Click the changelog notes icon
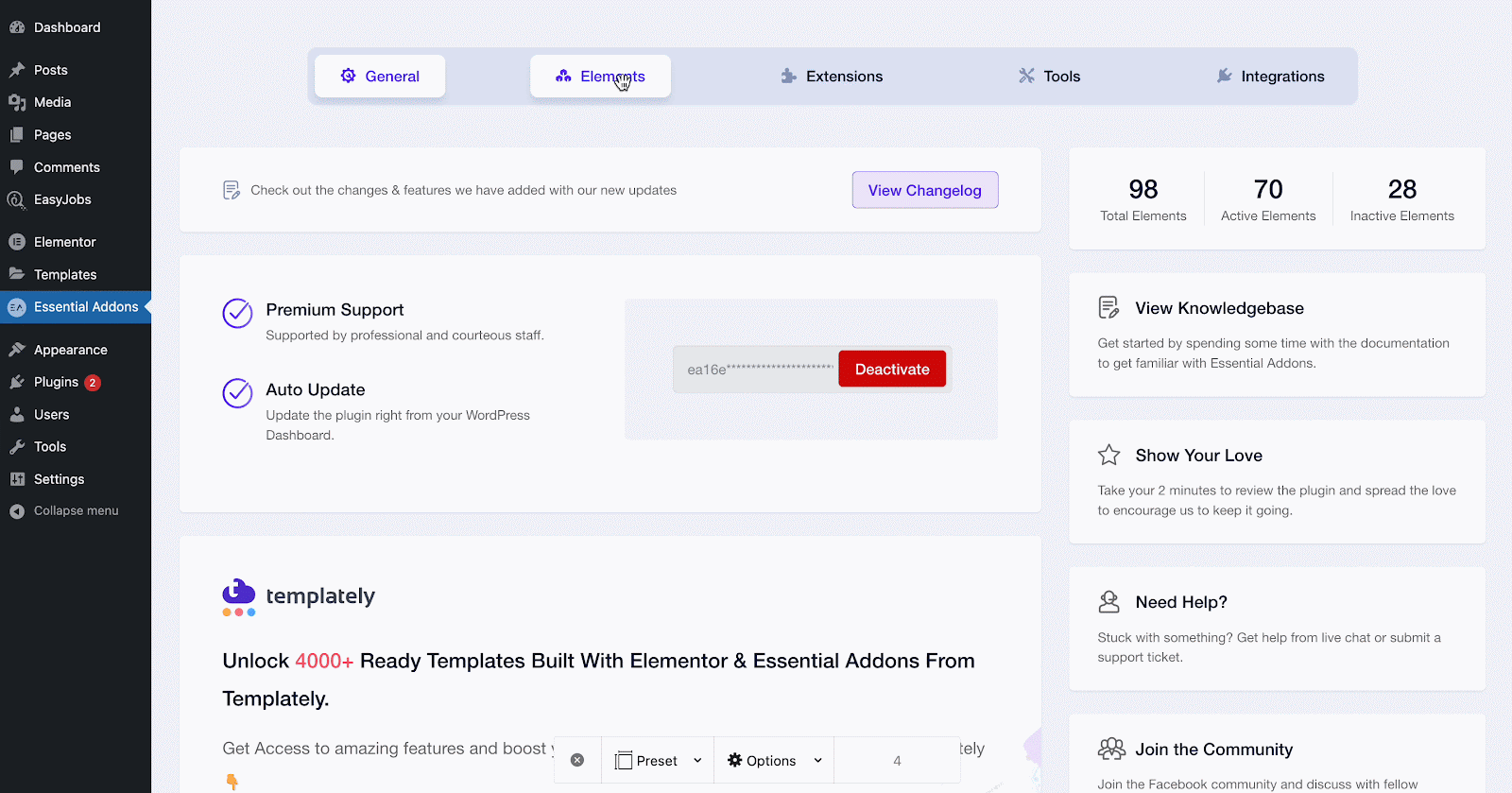This screenshot has height=793, width=1512. pos(232,190)
